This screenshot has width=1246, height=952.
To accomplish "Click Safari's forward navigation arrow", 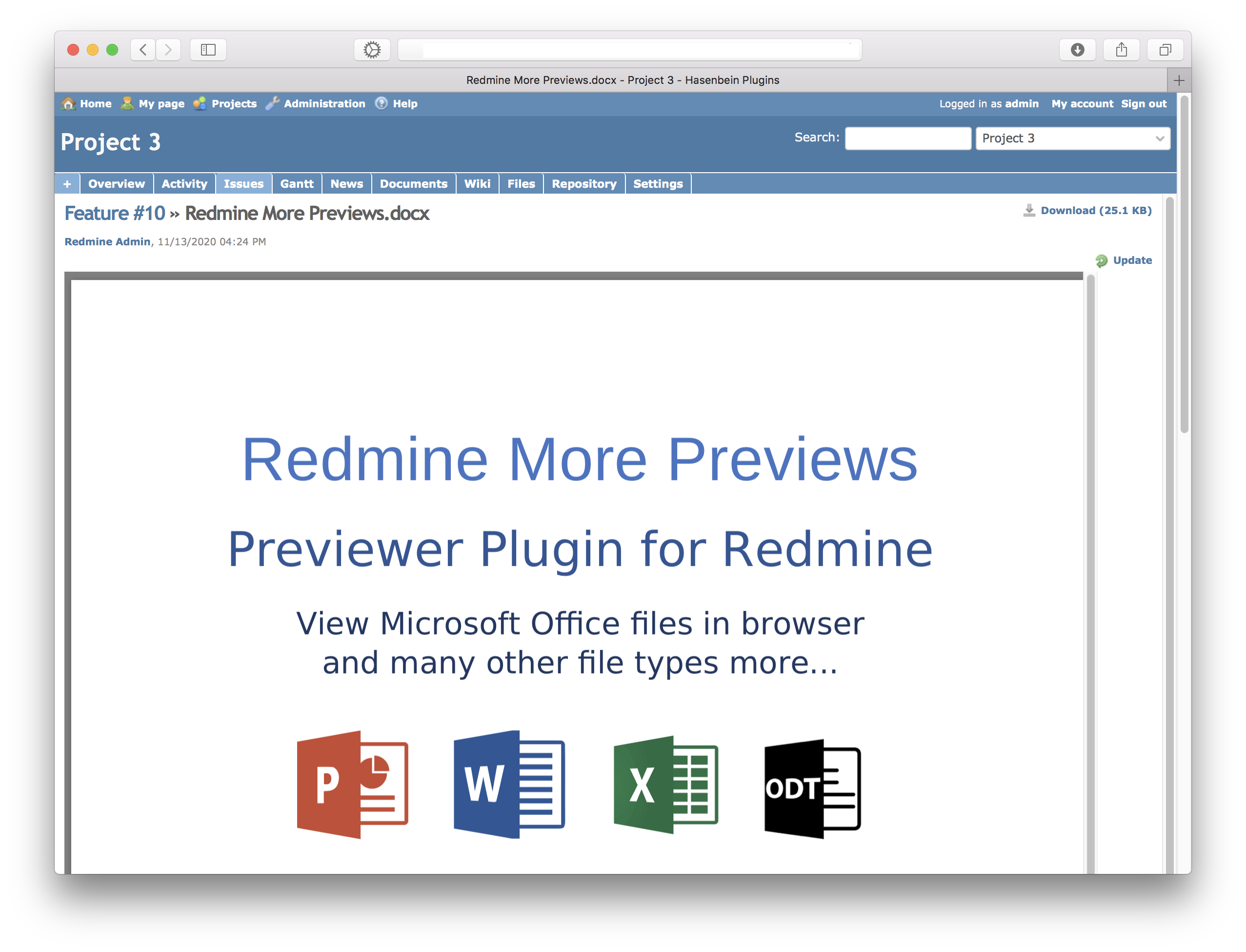I will tap(168, 50).
